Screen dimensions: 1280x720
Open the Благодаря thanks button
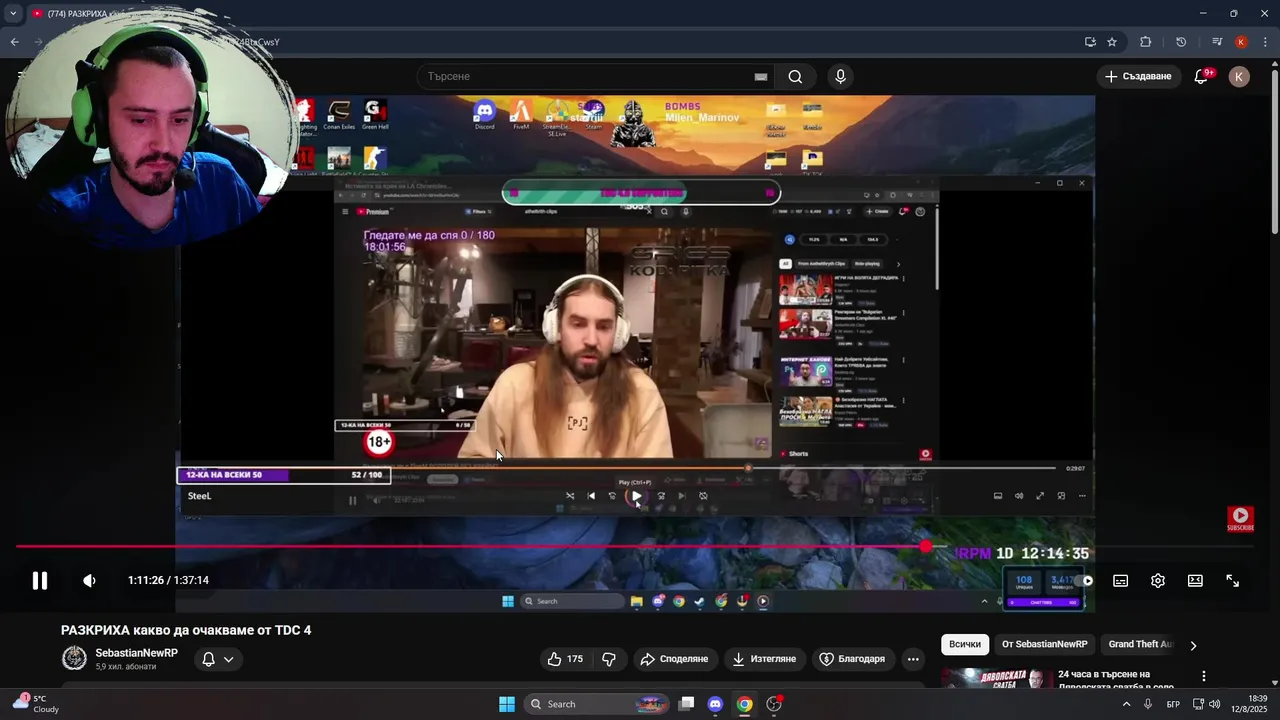tap(852, 659)
